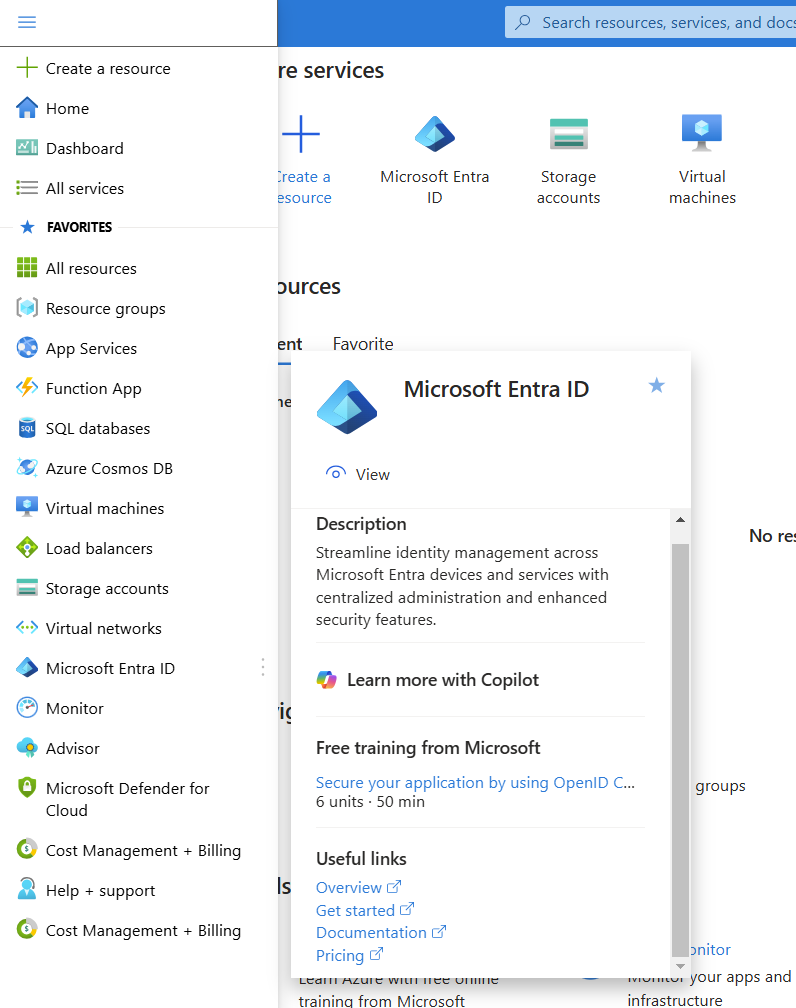Open Load balancers diamond icon
Screen dimensions: 796x1008
[26, 548]
